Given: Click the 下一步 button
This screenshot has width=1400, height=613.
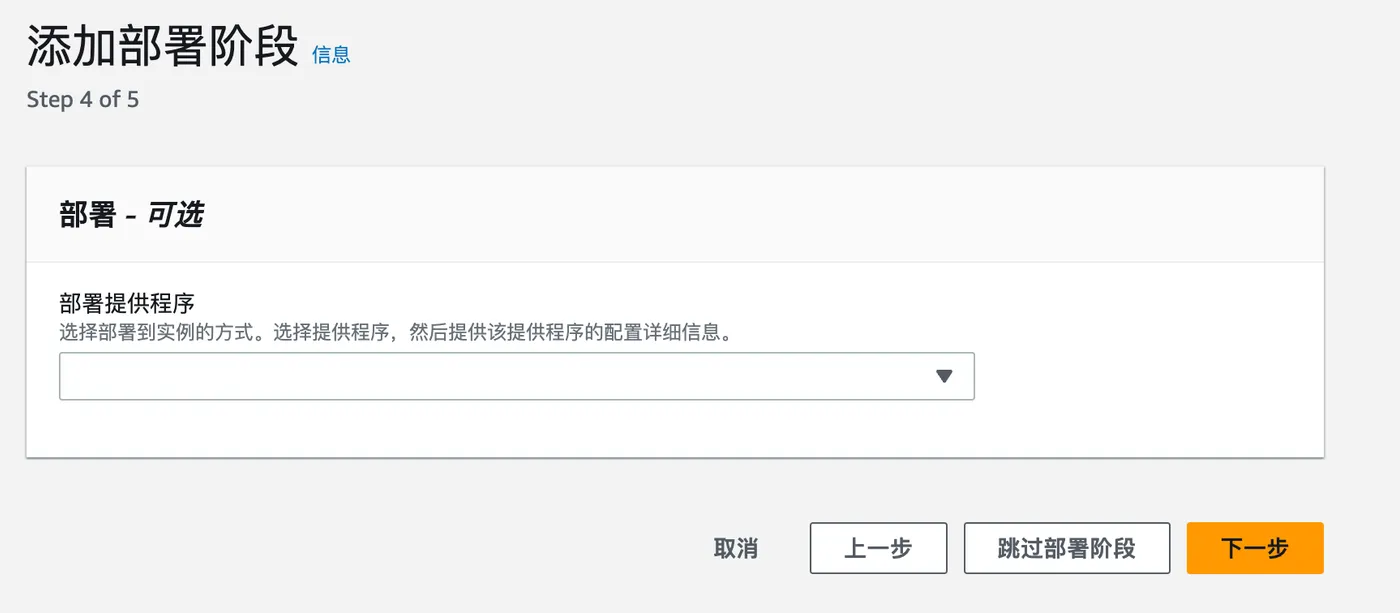Looking at the screenshot, I should coord(1254,548).
